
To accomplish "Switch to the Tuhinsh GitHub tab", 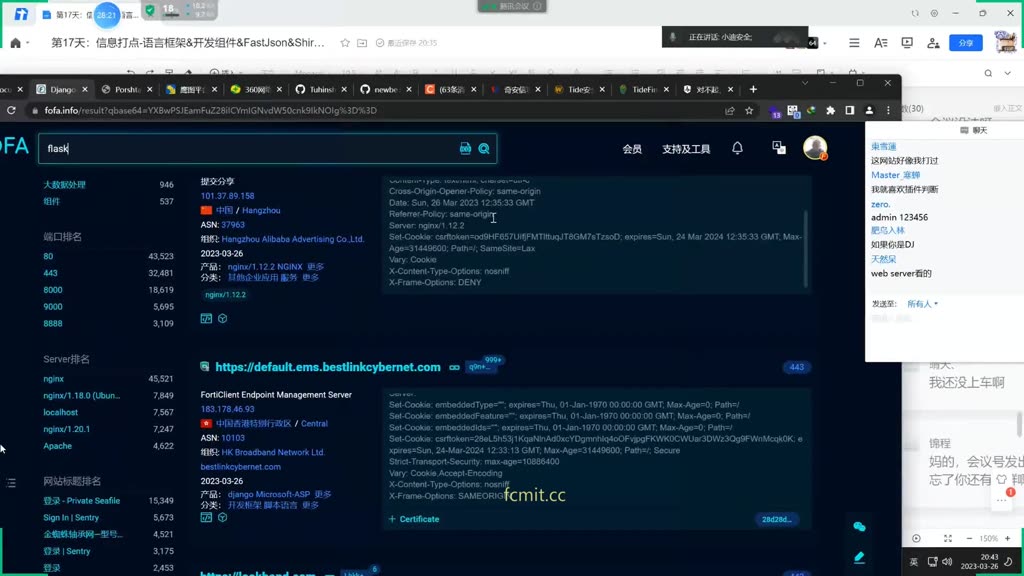I will (x=321, y=89).
